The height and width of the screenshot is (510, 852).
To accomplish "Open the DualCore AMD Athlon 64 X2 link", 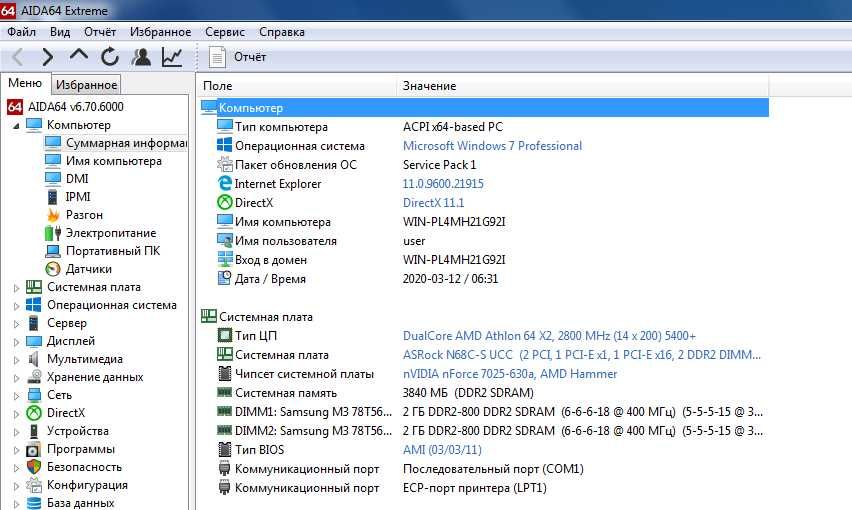I will (x=549, y=336).
